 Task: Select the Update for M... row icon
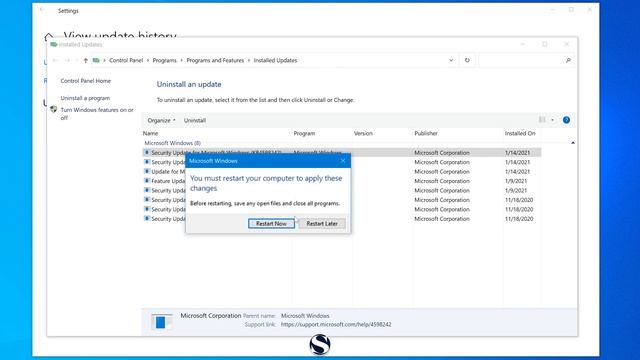click(147, 171)
